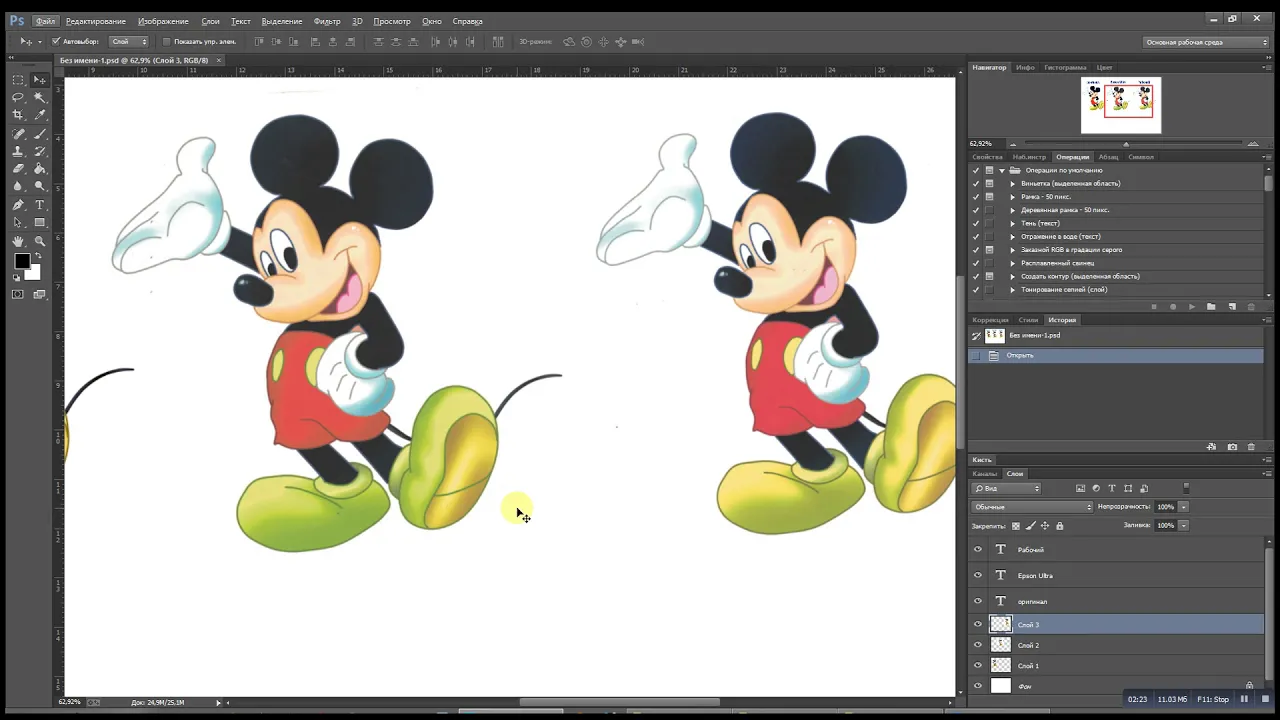Expand the Рамка - 50 пикс. action

(x=1012, y=197)
